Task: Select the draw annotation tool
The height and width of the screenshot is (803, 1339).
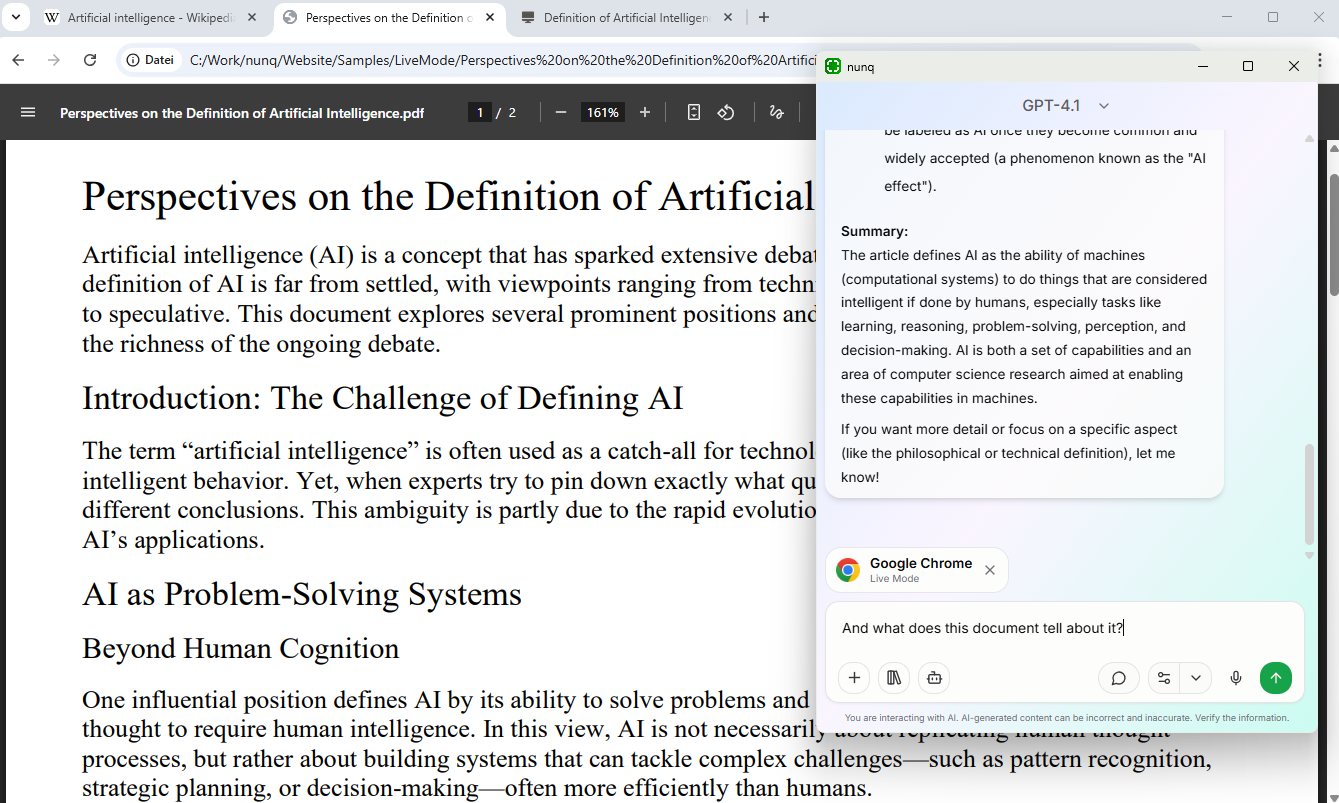Action: pyautogui.click(x=776, y=112)
